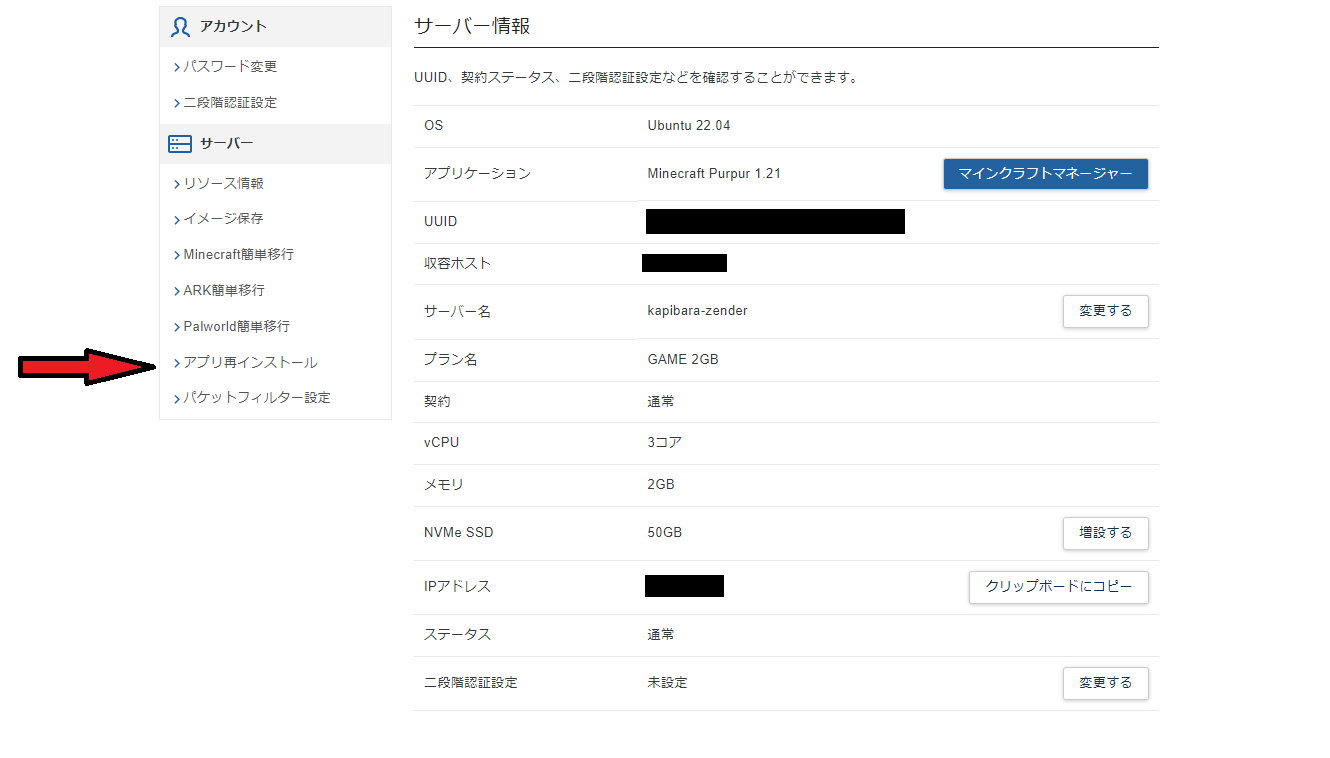Viewport: 1330px width, 758px height.
Task: Copy IP address with クリップボードにコピー
Action: pyautogui.click(x=1058, y=587)
